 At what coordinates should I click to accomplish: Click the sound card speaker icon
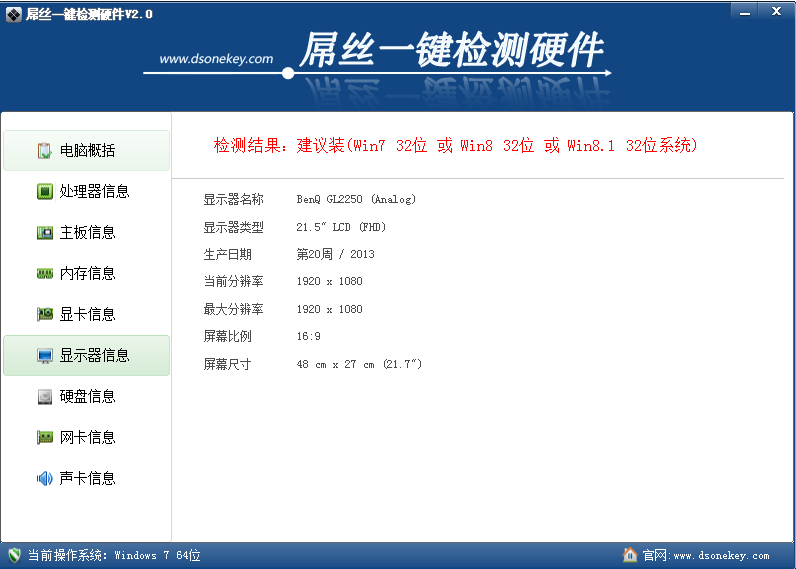point(45,479)
